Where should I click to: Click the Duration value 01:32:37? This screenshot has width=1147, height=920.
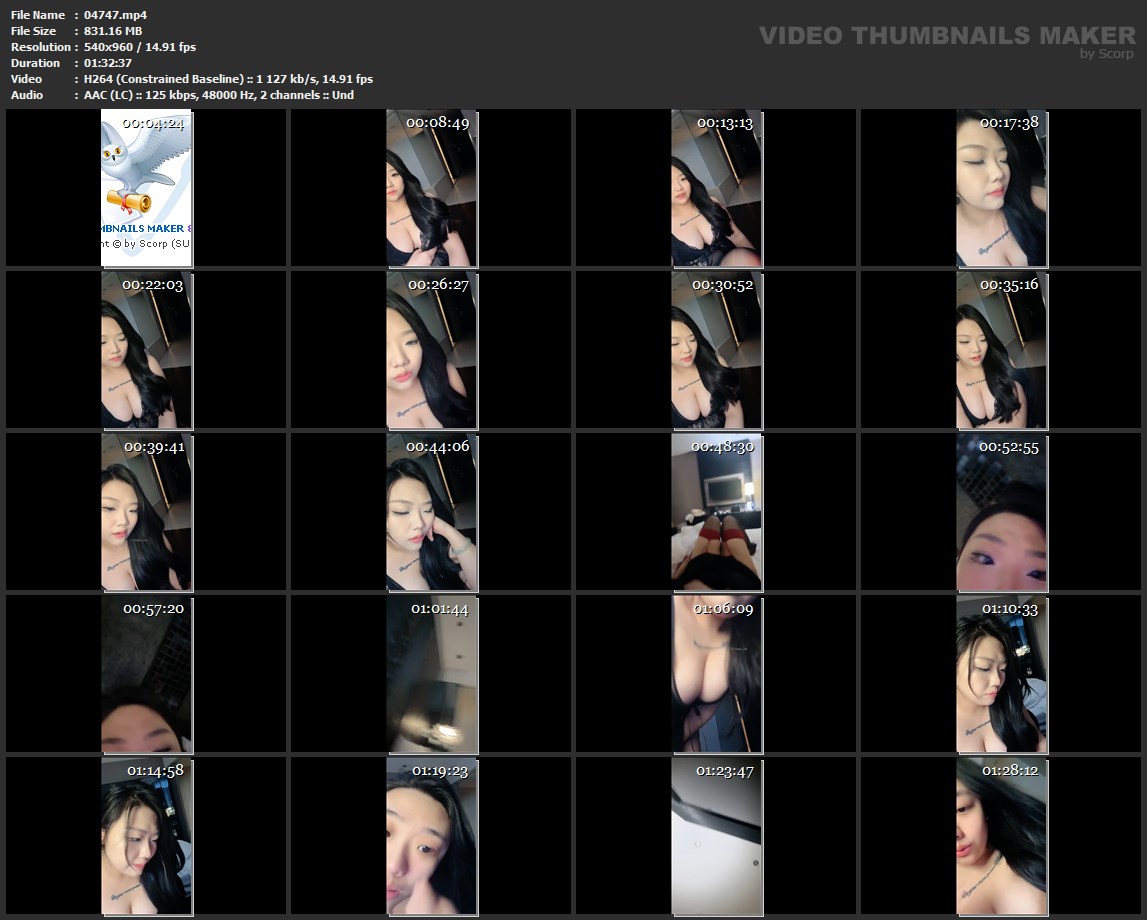coord(107,63)
